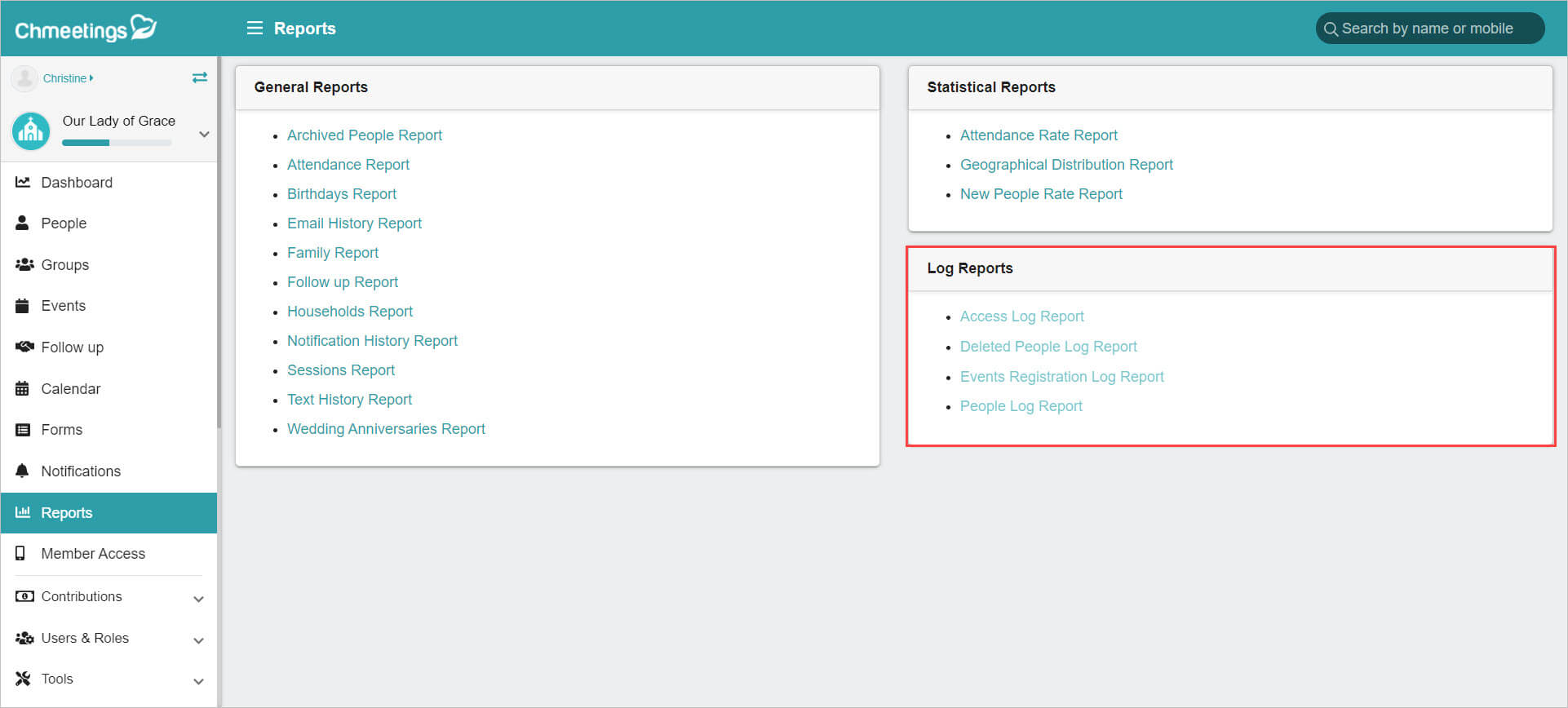Open the Notification History Report
Screen dimensions: 1568x708
click(x=372, y=341)
